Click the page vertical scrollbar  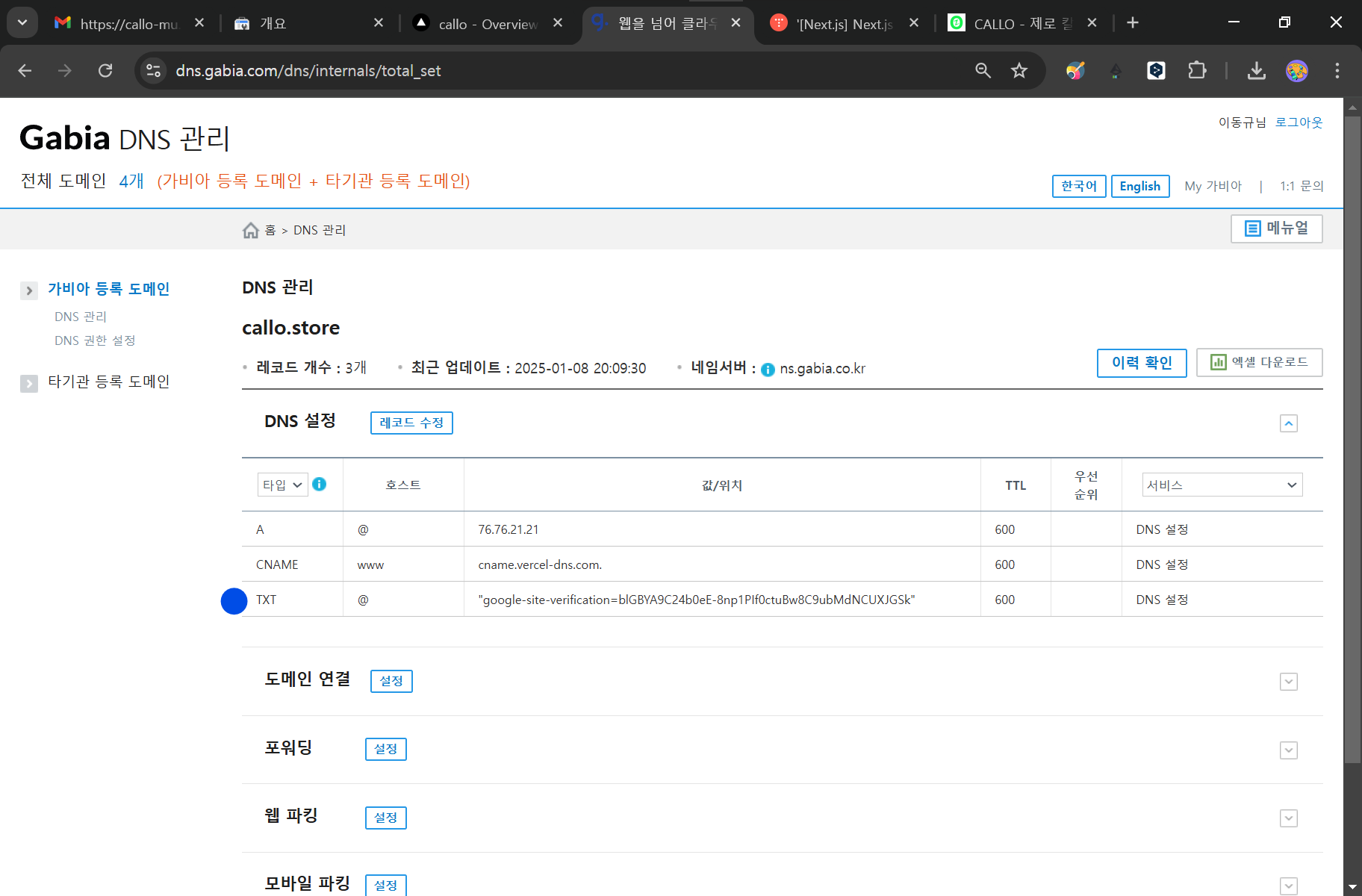point(1352,441)
